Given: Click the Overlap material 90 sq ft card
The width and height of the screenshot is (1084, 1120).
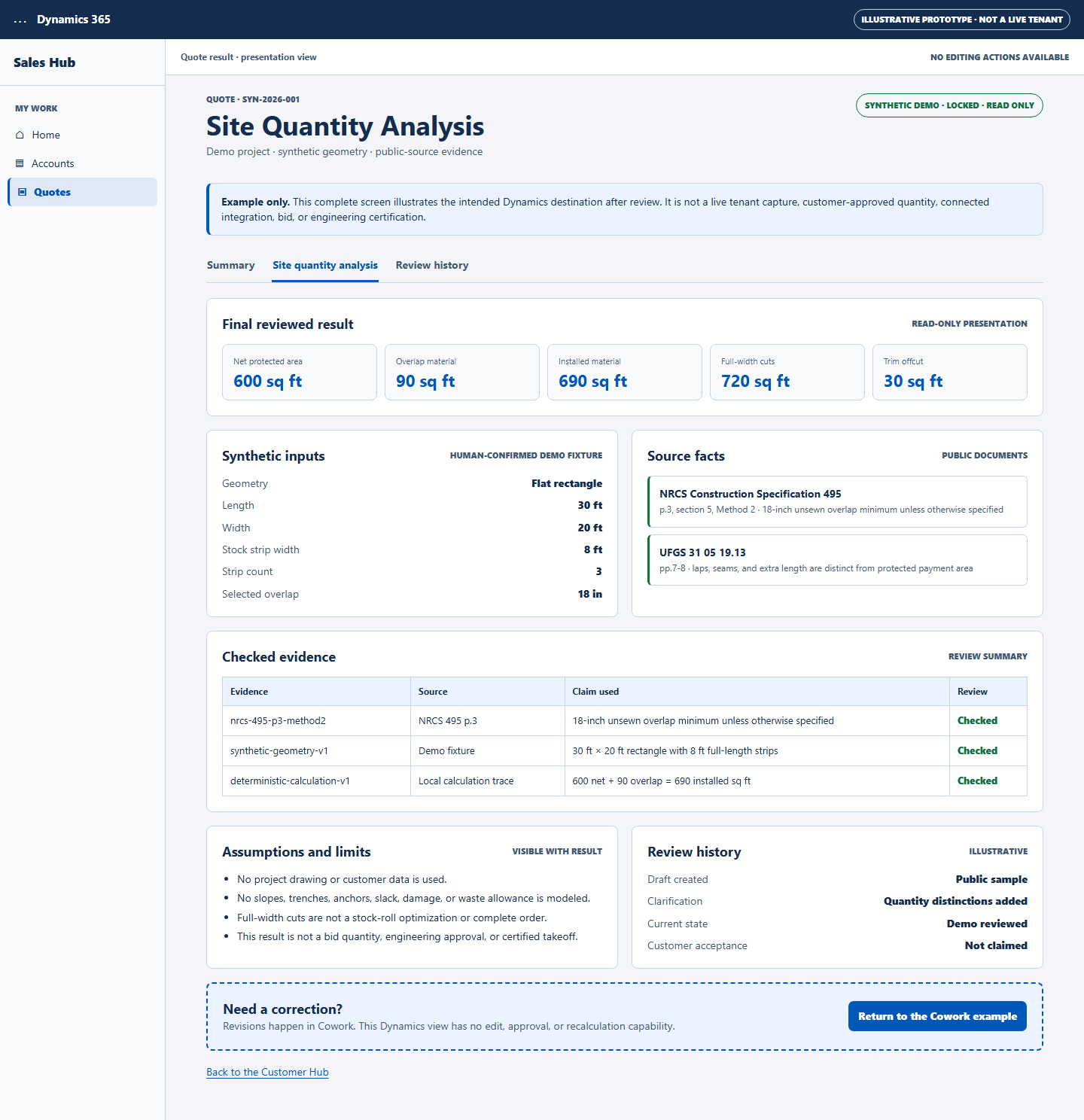Looking at the screenshot, I should click(462, 372).
